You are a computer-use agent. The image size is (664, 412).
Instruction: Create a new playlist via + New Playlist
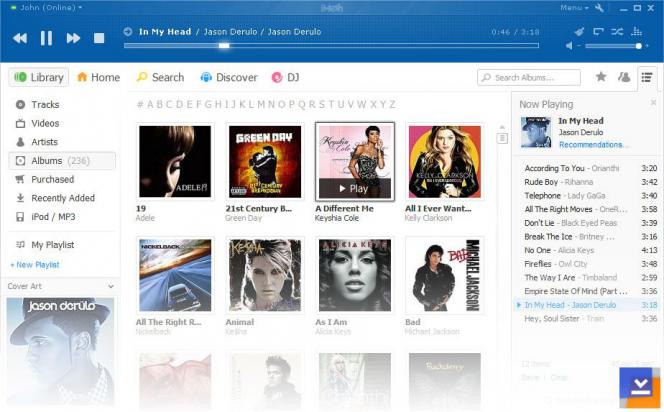[35, 265]
